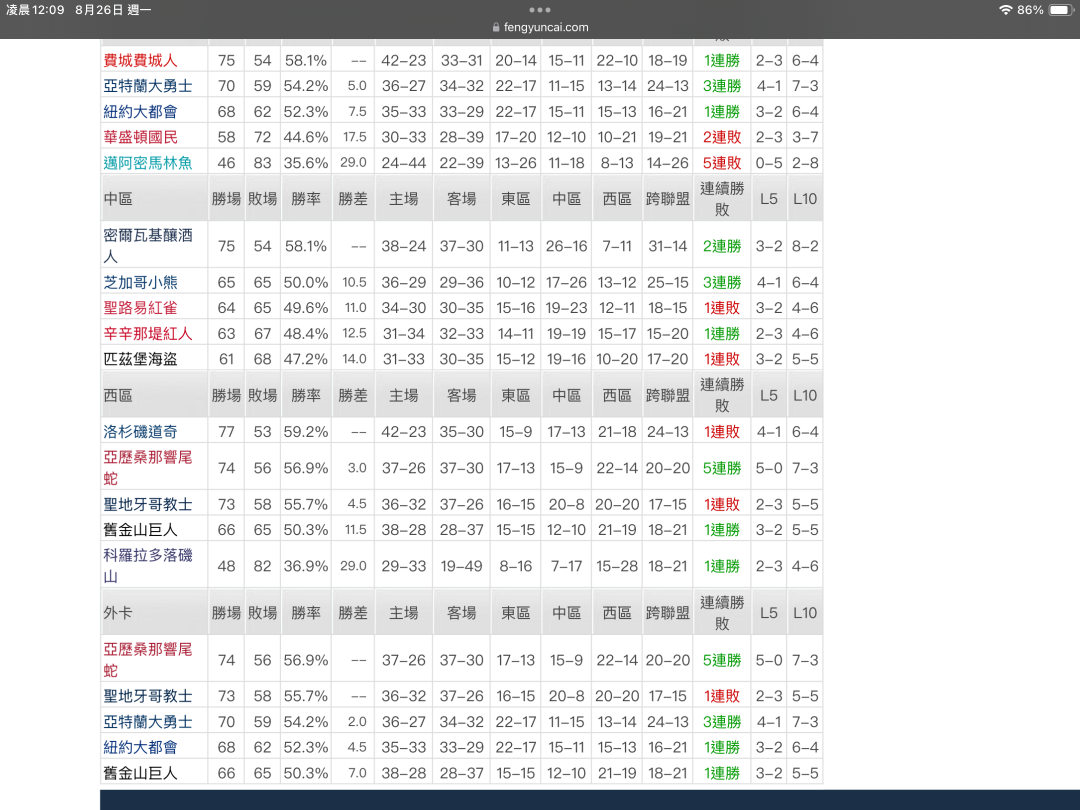Tap the three-dot multitasking menu

point(539,10)
